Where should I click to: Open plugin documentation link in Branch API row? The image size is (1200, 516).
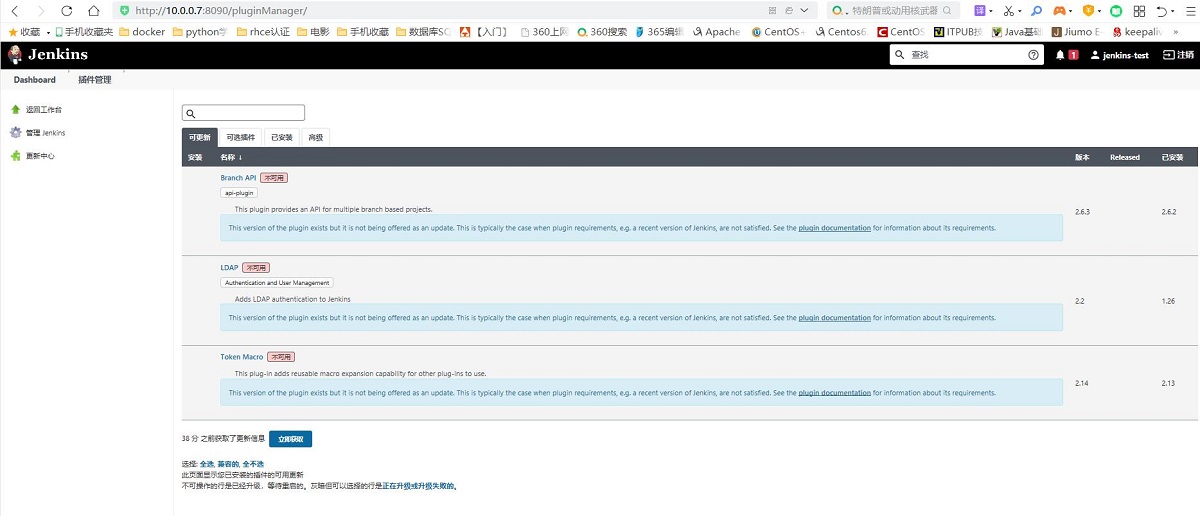[x=834, y=228]
